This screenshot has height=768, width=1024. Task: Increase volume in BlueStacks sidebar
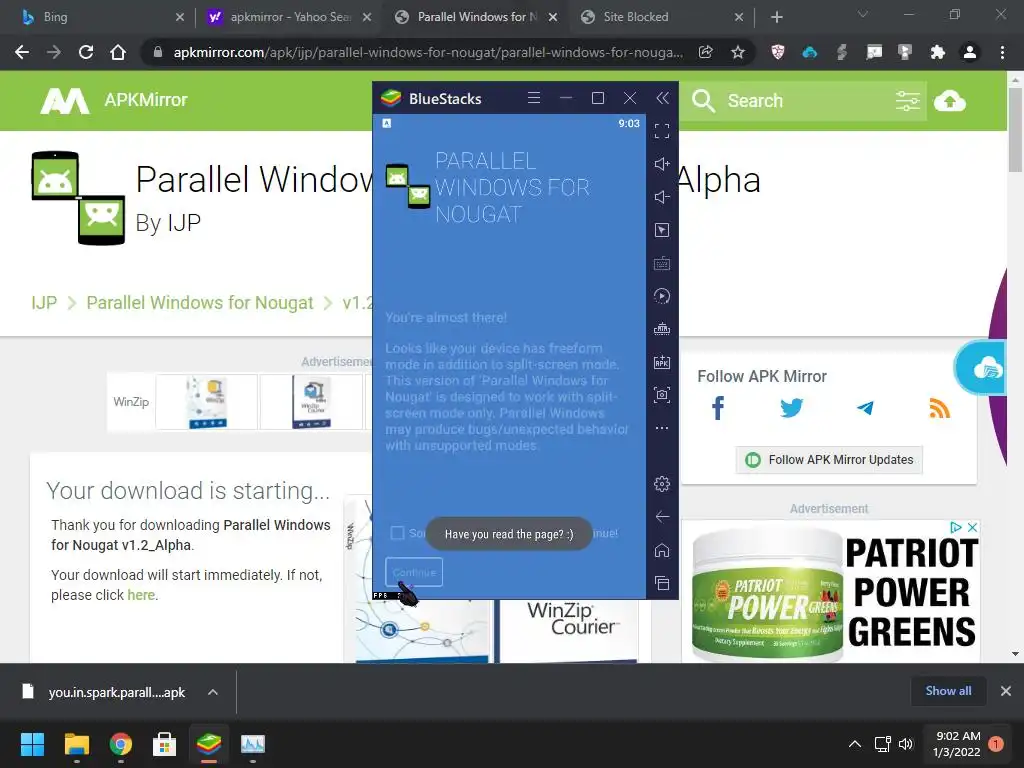662,164
